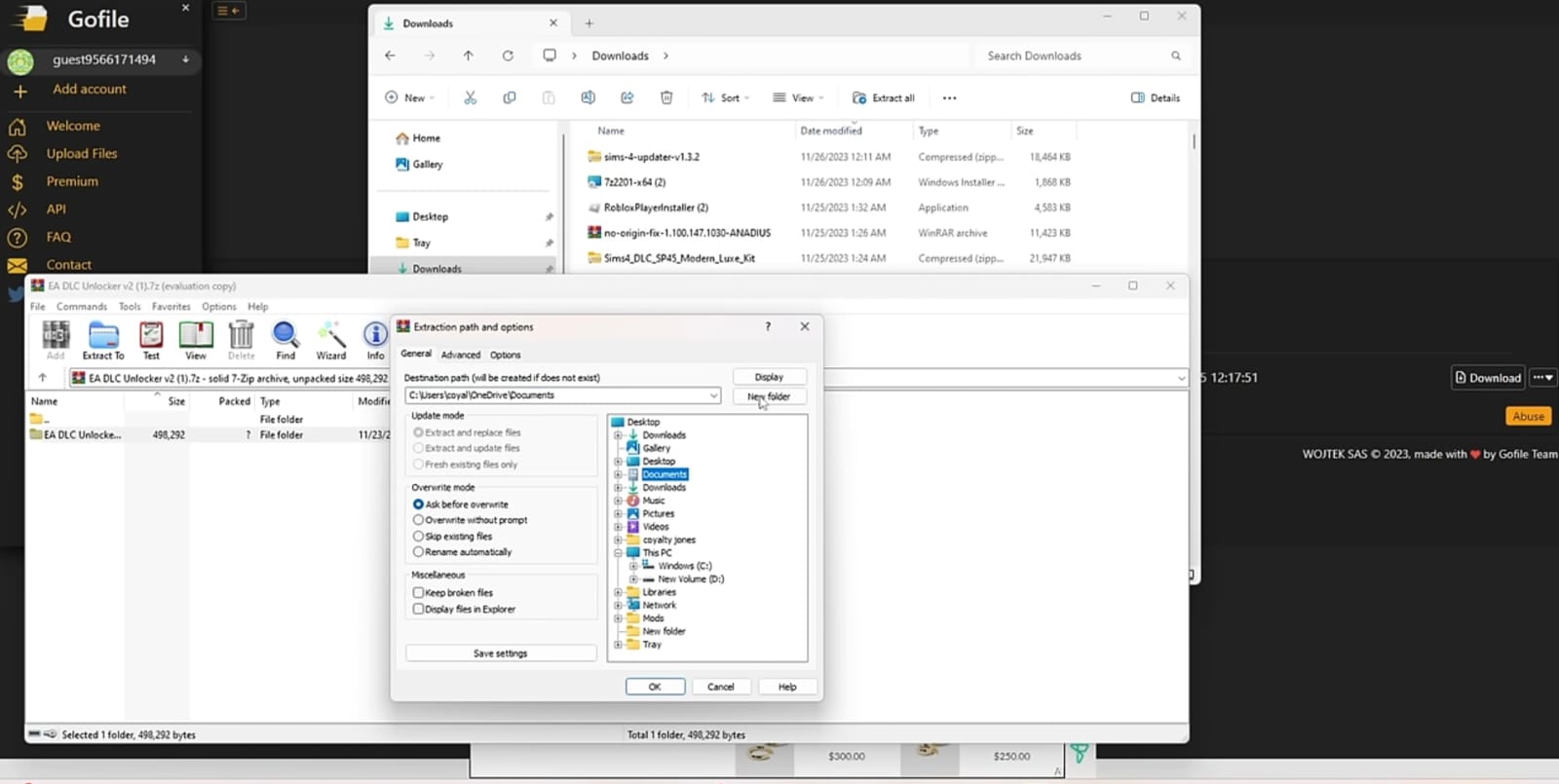This screenshot has width=1559, height=784.
Task: Click Extract all in Explorer toolbar
Action: (884, 97)
